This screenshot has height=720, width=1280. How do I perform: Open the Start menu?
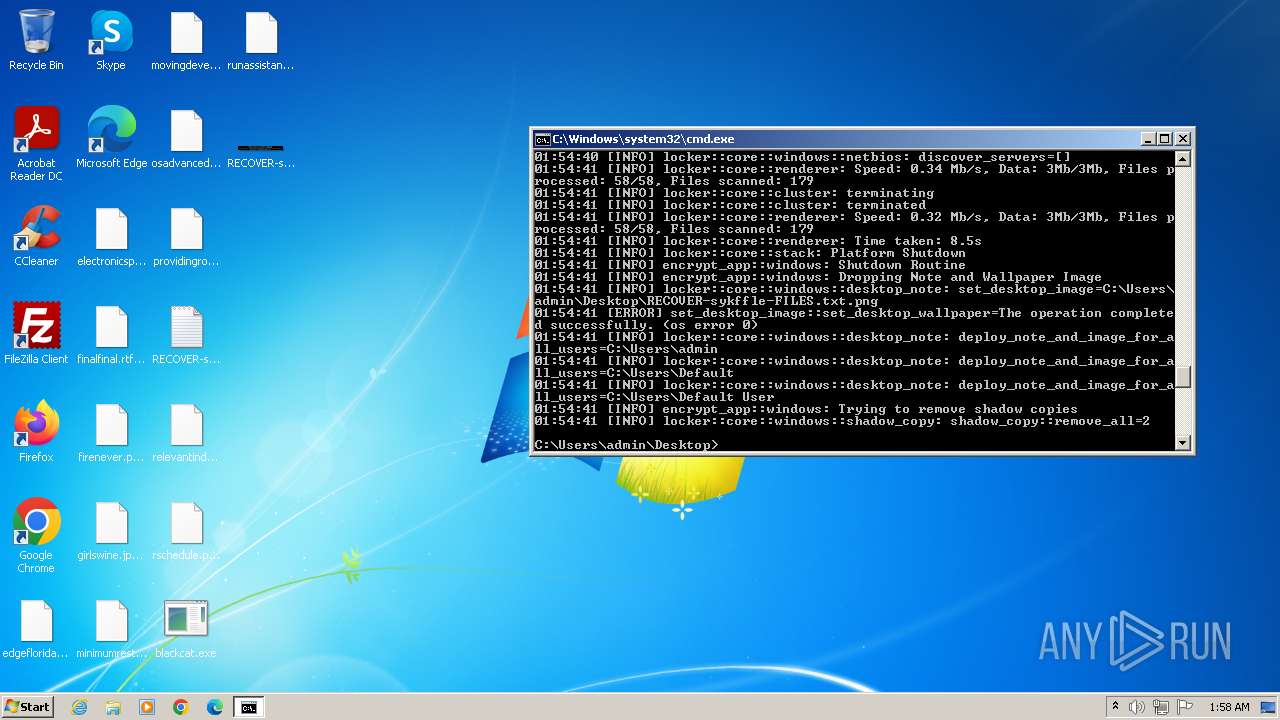pyautogui.click(x=28, y=707)
